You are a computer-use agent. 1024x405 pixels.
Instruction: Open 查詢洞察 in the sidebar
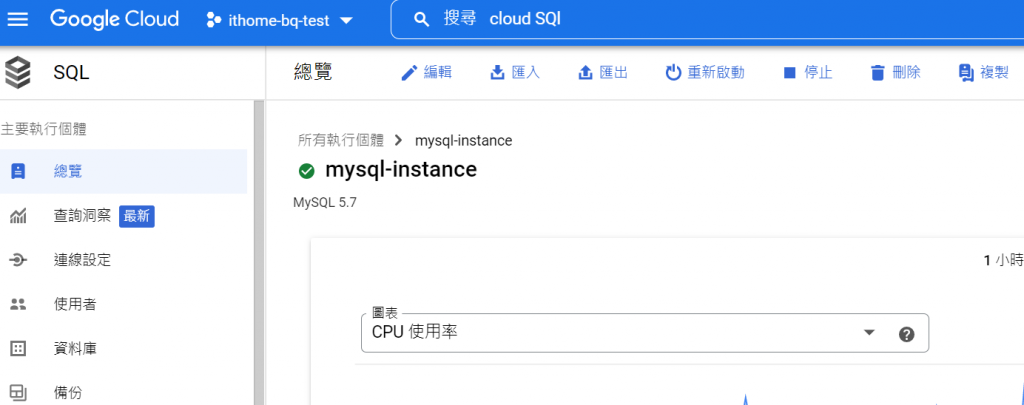[82, 216]
